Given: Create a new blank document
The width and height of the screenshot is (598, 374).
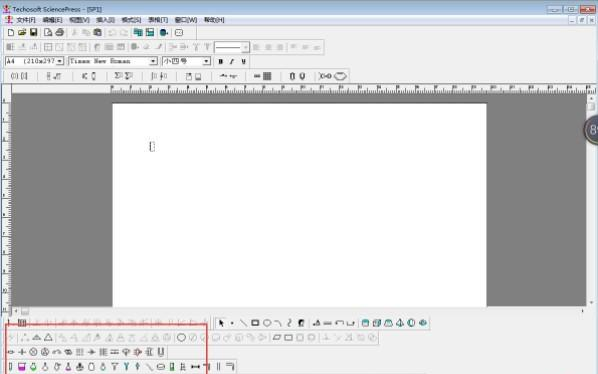Looking at the screenshot, I should pyautogui.click(x=11, y=32).
